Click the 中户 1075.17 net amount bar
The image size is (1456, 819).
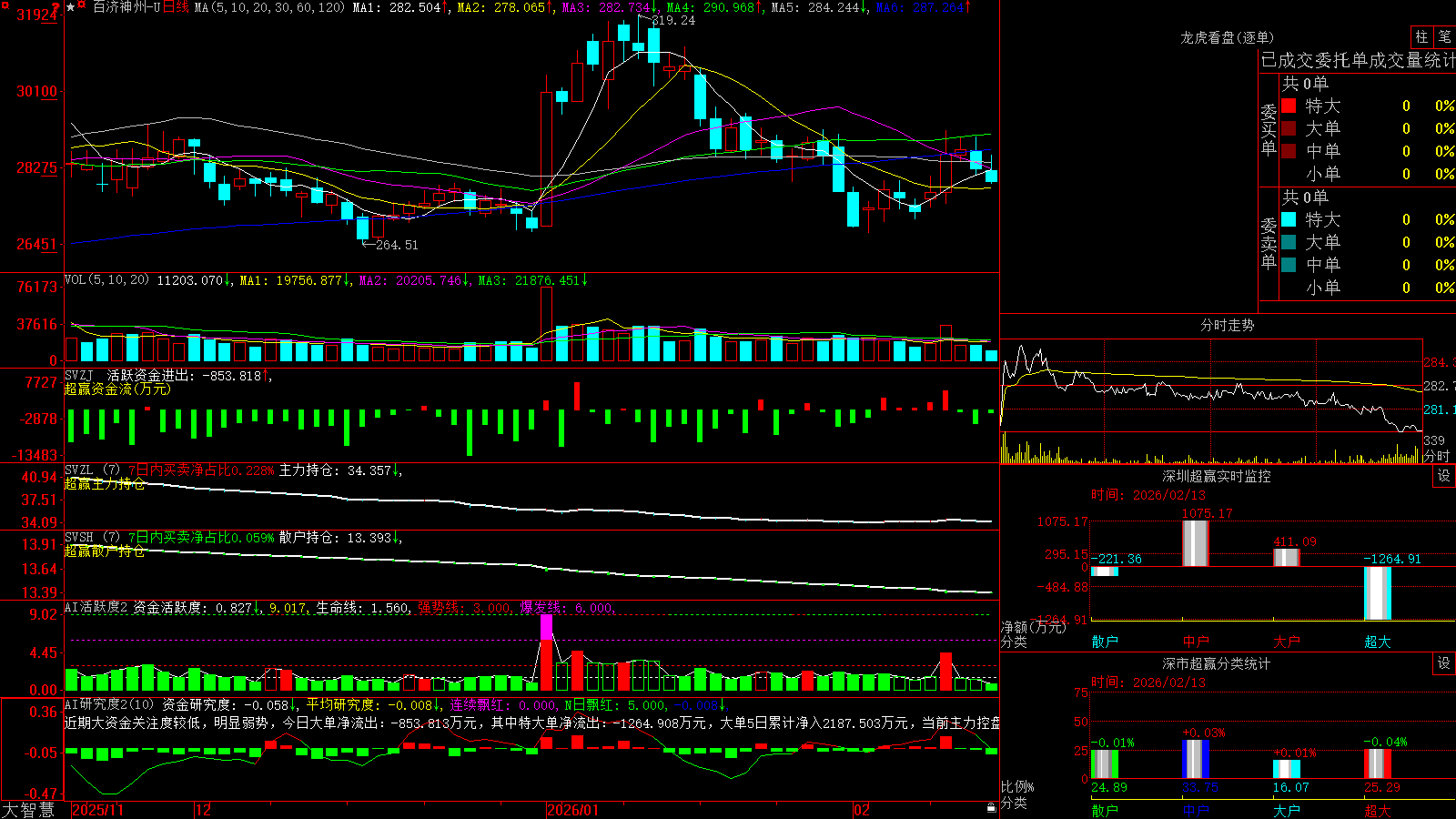(1196, 543)
